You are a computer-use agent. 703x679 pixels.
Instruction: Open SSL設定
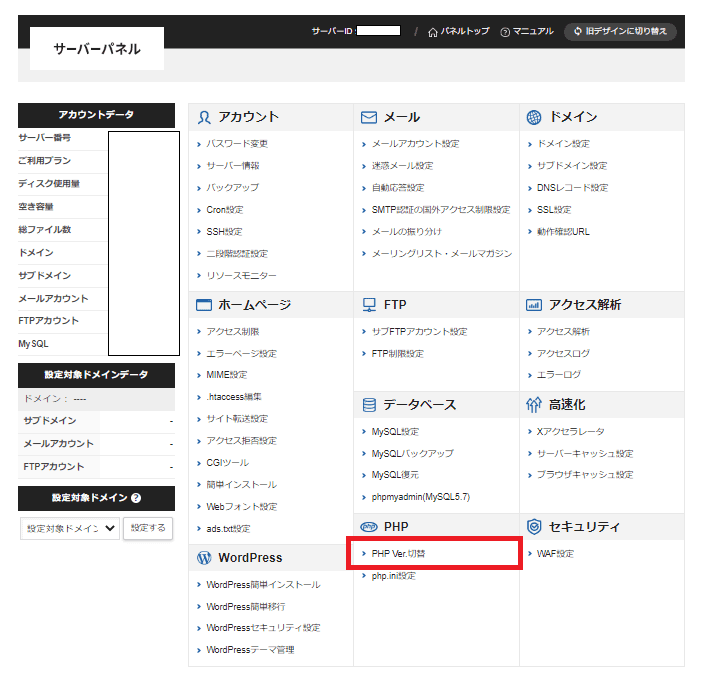pyautogui.click(x=554, y=210)
